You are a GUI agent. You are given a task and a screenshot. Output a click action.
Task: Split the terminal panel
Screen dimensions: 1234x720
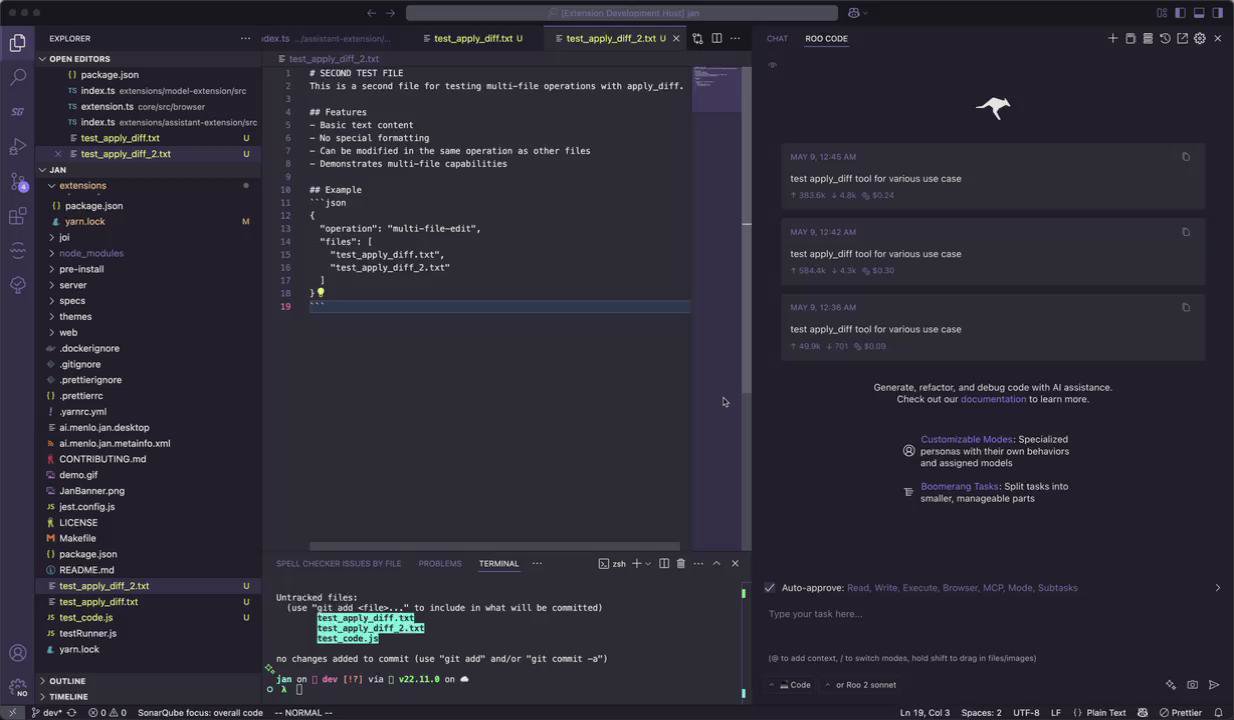click(664, 563)
